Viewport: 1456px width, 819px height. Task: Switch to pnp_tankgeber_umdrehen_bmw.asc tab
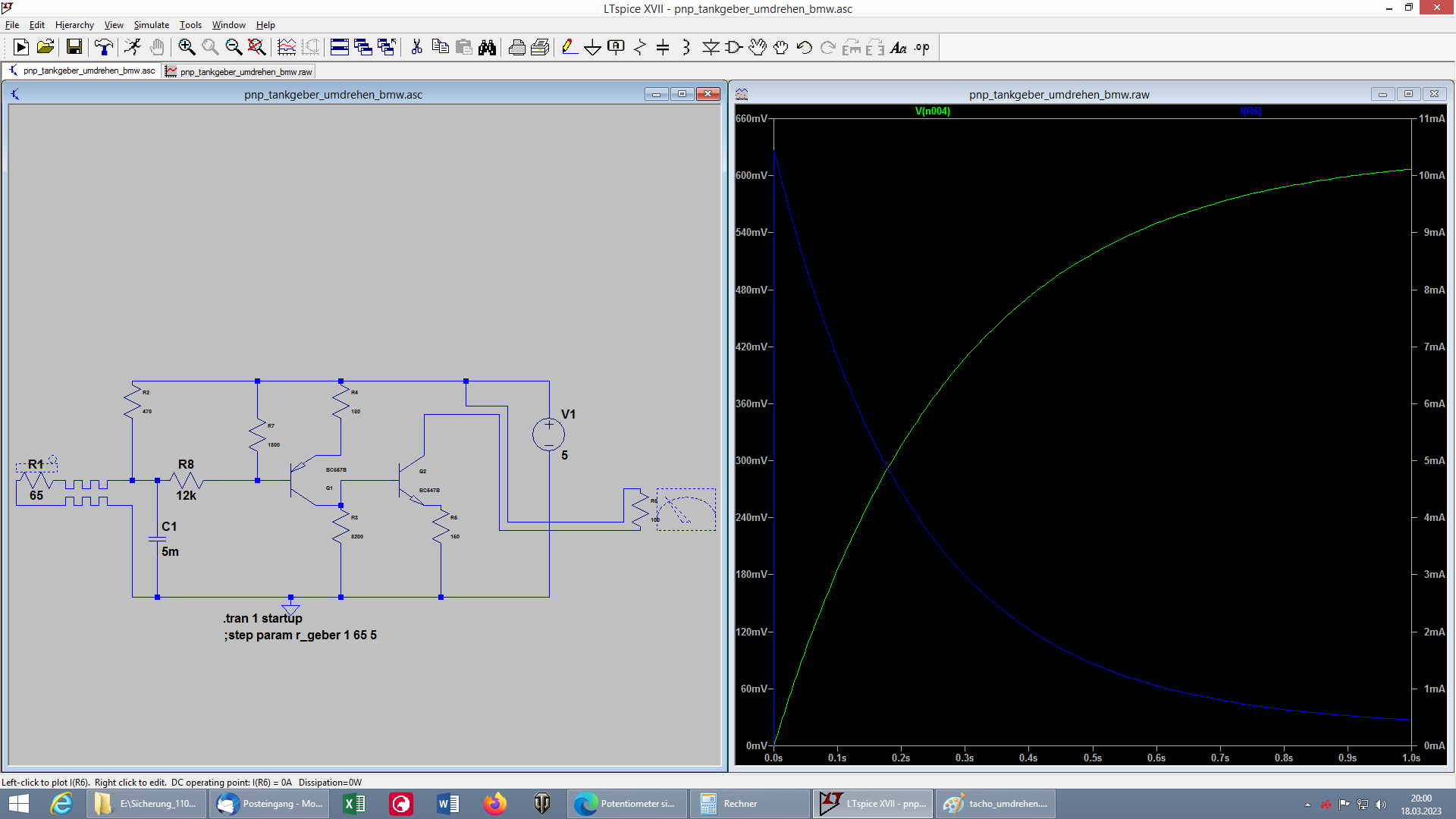coord(82,71)
